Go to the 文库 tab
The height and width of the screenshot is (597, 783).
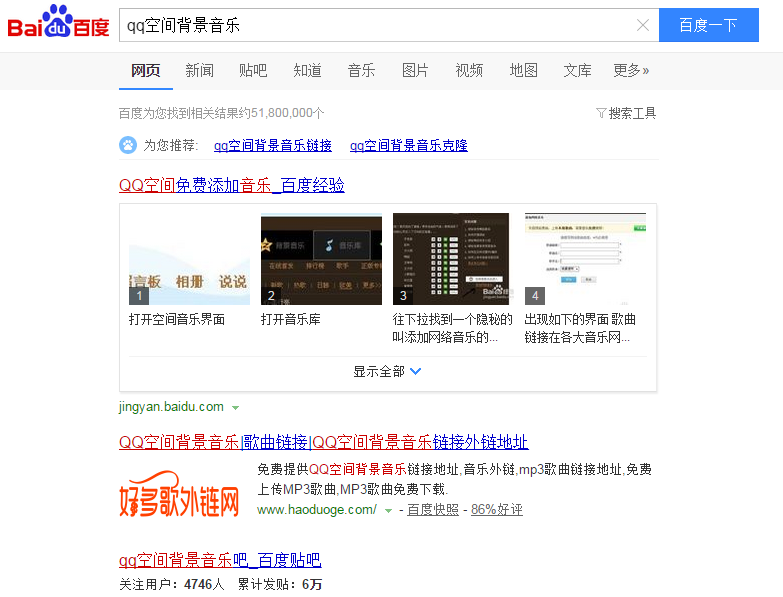(x=577, y=71)
